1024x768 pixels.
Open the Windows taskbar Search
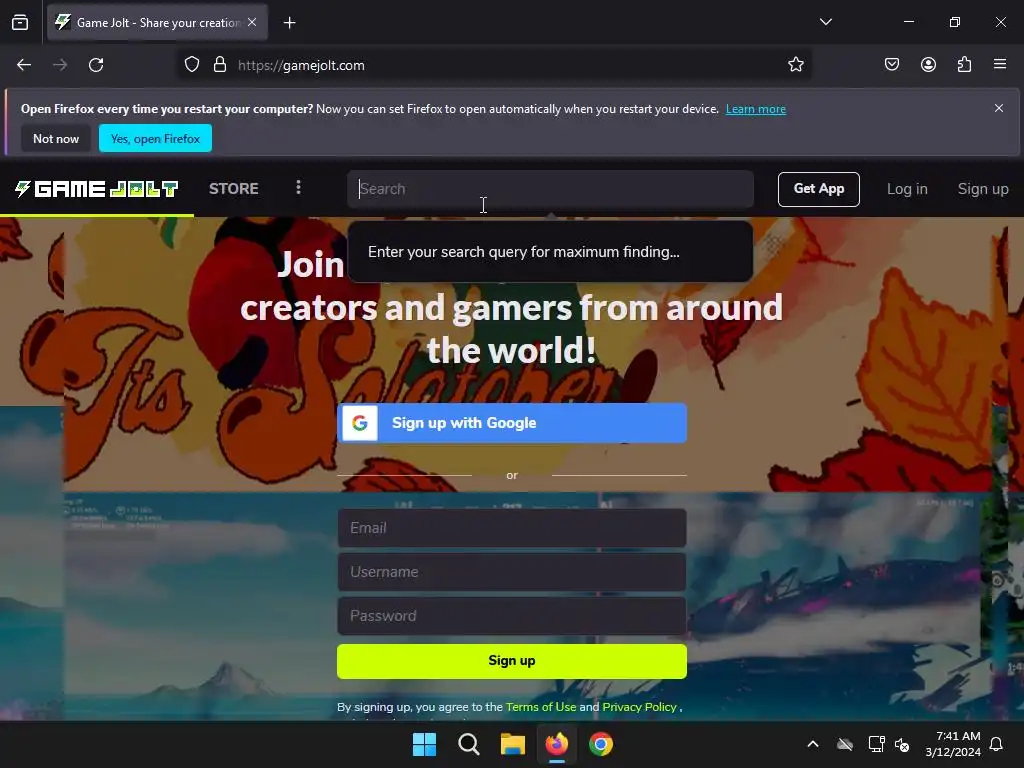(469, 744)
